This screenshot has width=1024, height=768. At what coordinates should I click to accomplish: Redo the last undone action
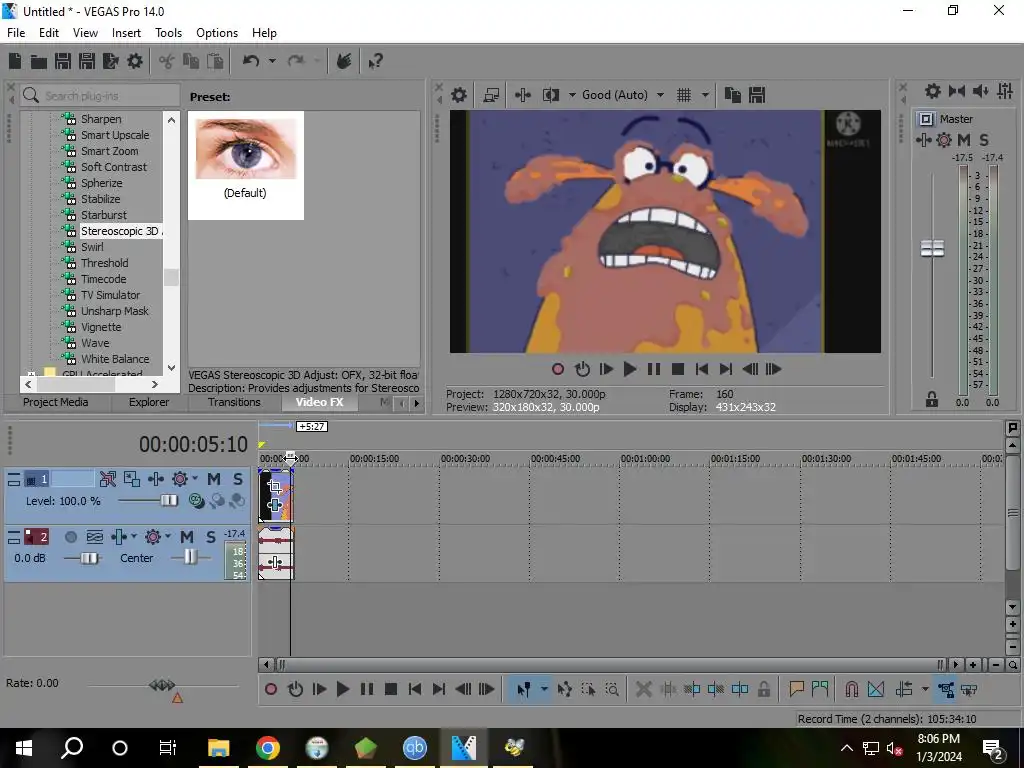(x=296, y=61)
